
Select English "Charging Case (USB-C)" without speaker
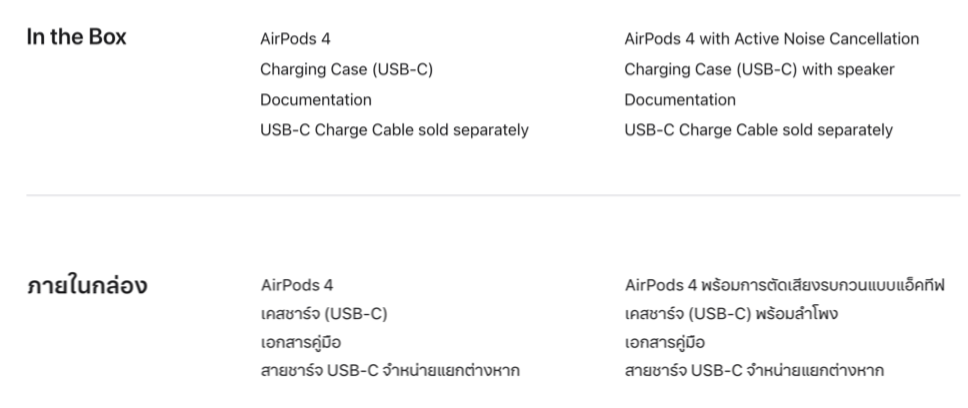[x=346, y=70]
